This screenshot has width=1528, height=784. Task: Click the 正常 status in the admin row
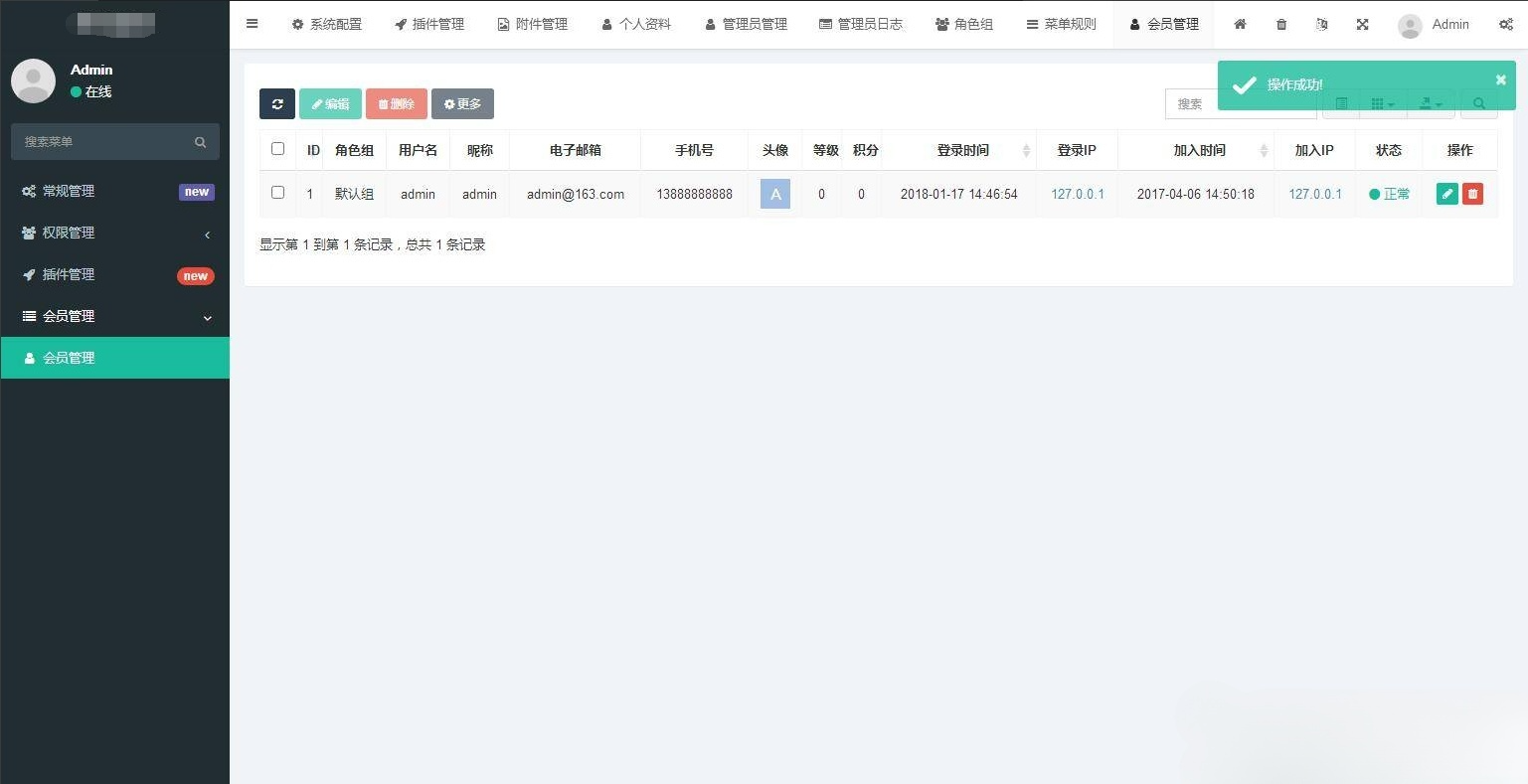click(1389, 194)
